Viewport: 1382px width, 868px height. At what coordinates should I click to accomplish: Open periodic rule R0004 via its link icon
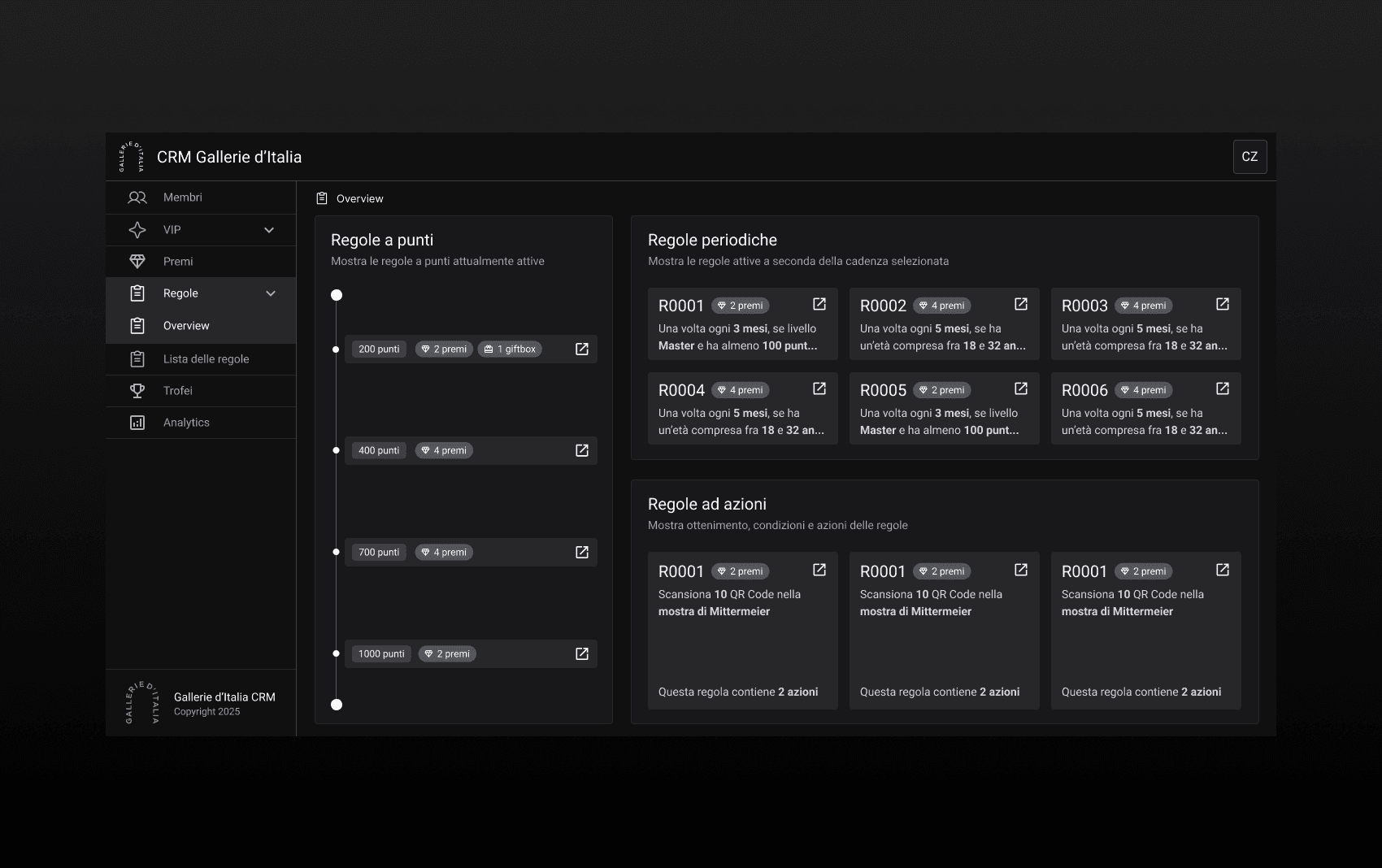pyautogui.click(x=819, y=388)
